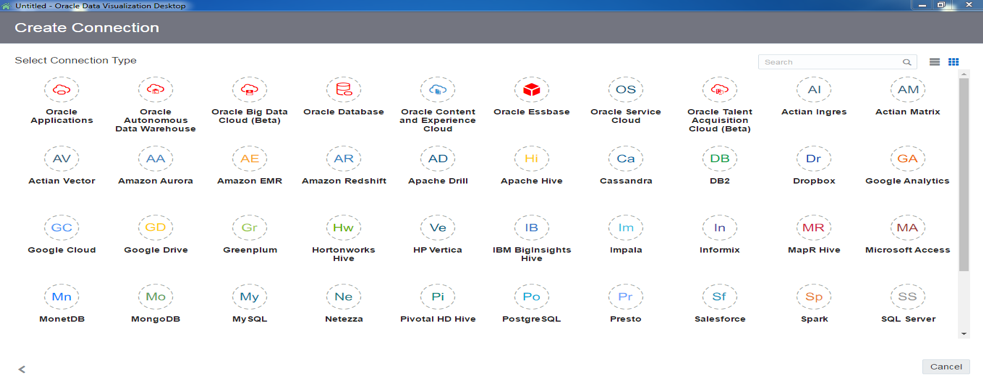Click the MySQL My icon
The image size is (983, 383).
[250, 296]
